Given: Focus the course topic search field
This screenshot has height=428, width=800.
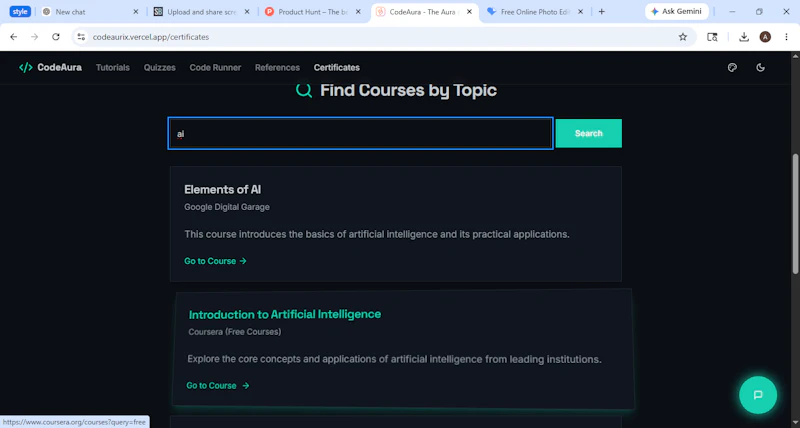Looking at the screenshot, I should click(x=360, y=134).
